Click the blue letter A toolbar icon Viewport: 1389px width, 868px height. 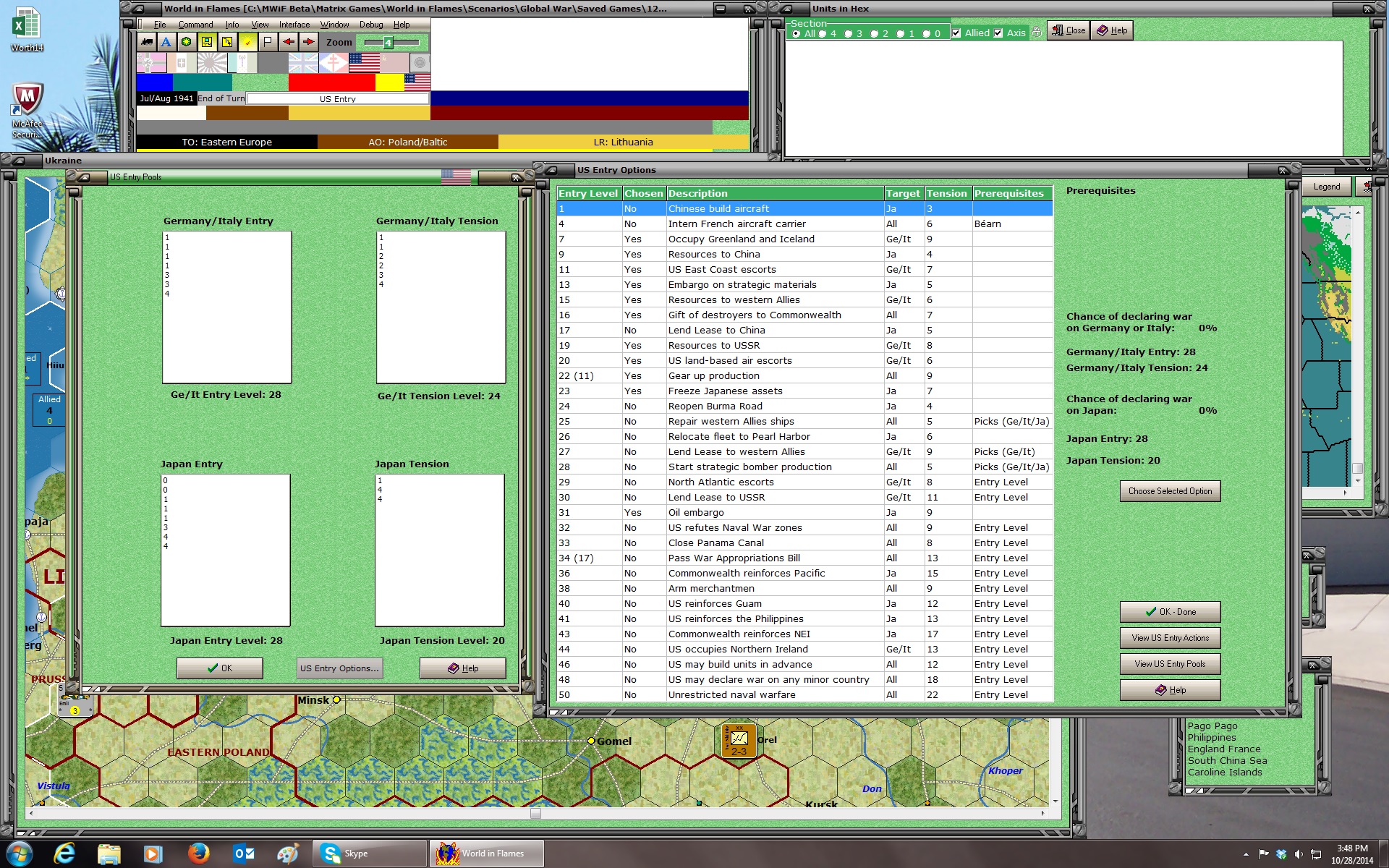[x=166, y=42]
